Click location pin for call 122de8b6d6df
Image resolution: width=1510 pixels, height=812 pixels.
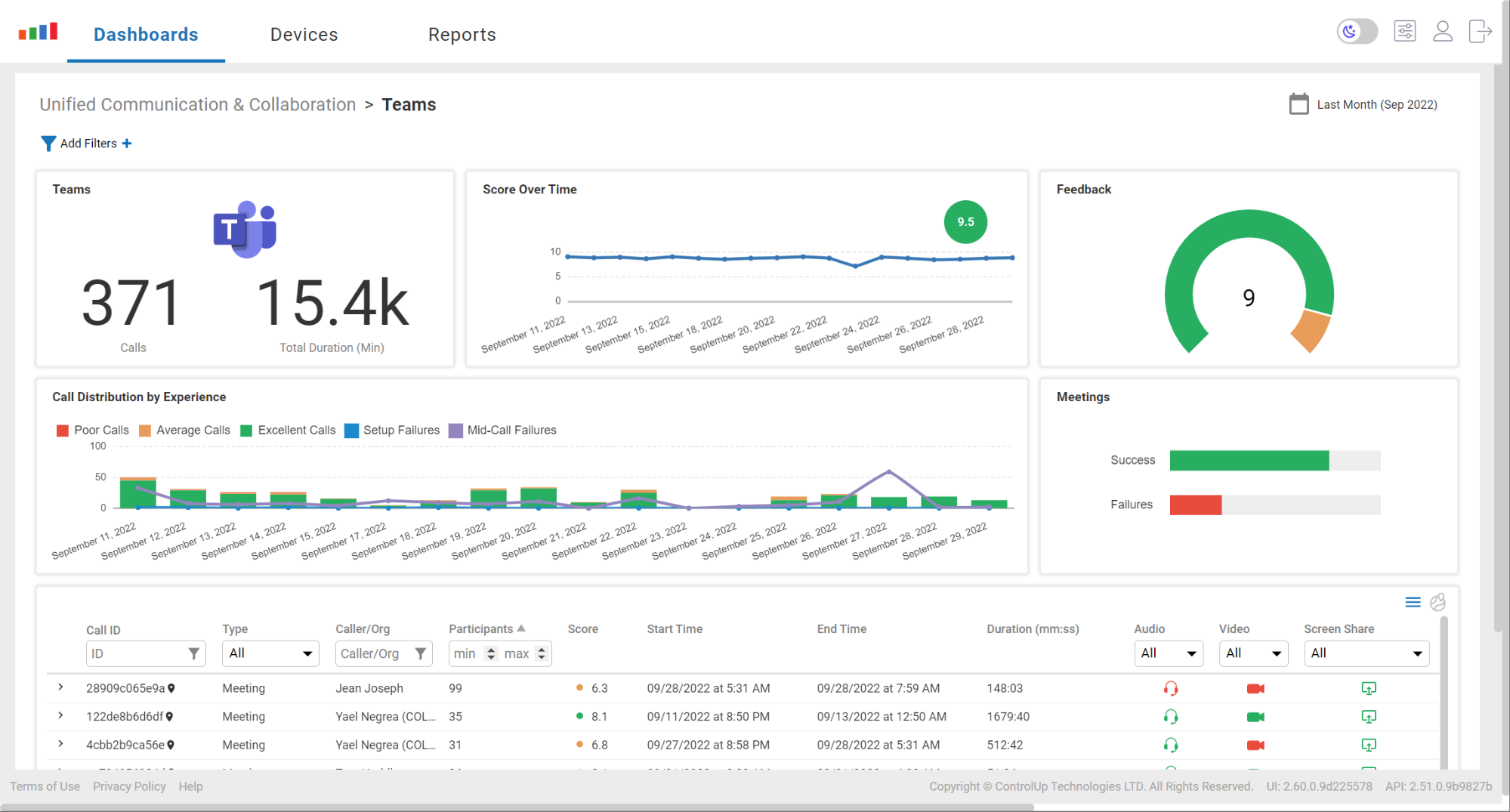[169, 717]
